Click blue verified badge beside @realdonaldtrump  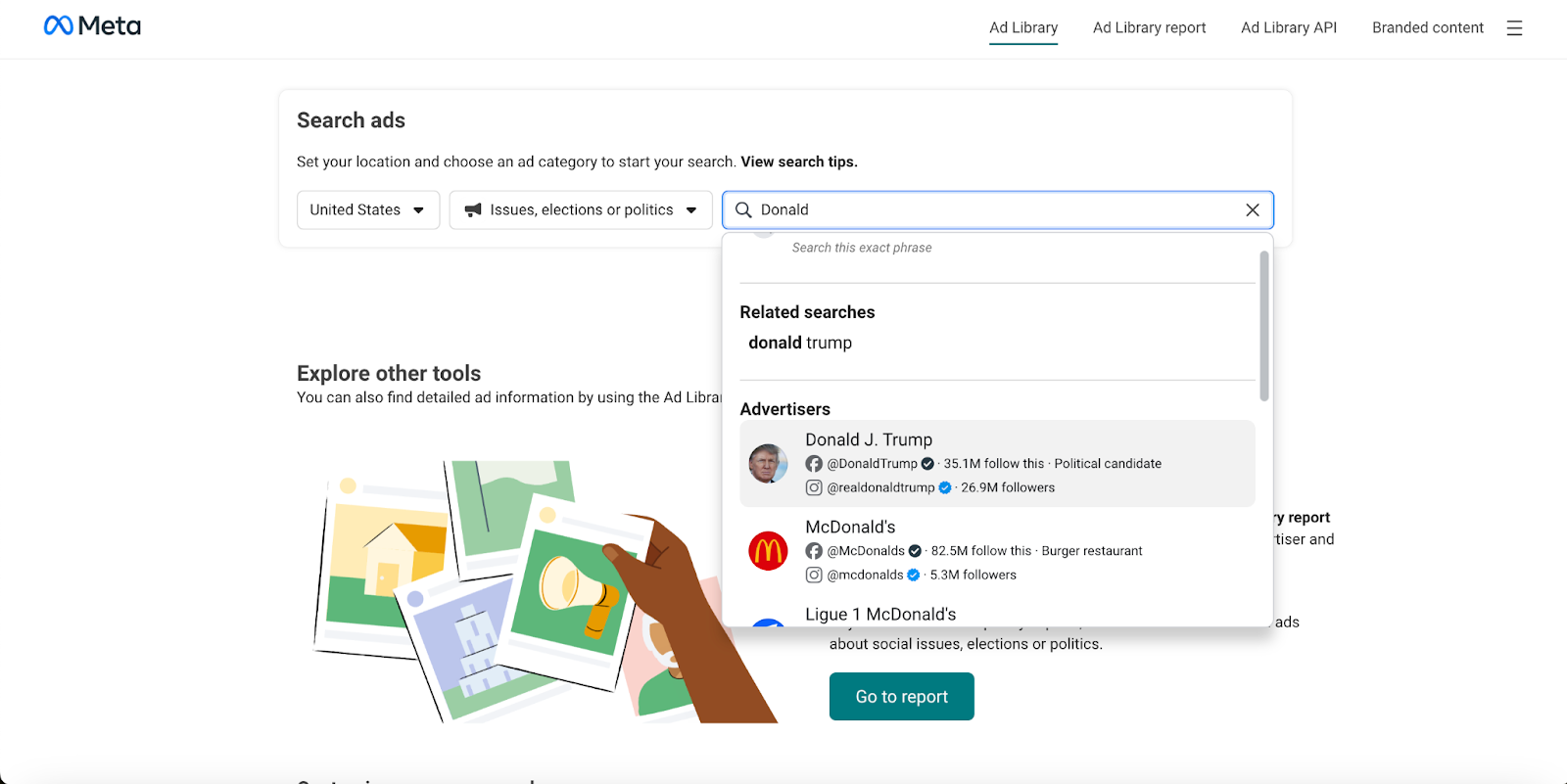945,487
